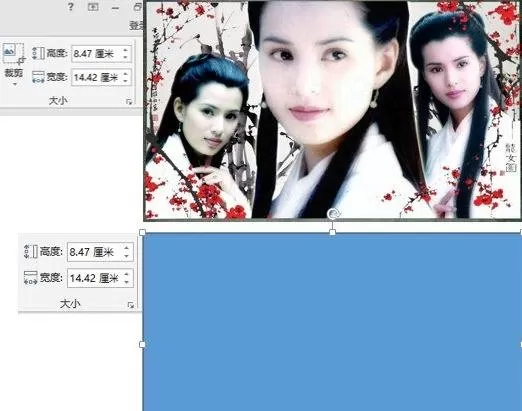Open Ribbon Display Options icon
Image resolution: width=522 pixels, height=411 pixels.
coord(93,7)
